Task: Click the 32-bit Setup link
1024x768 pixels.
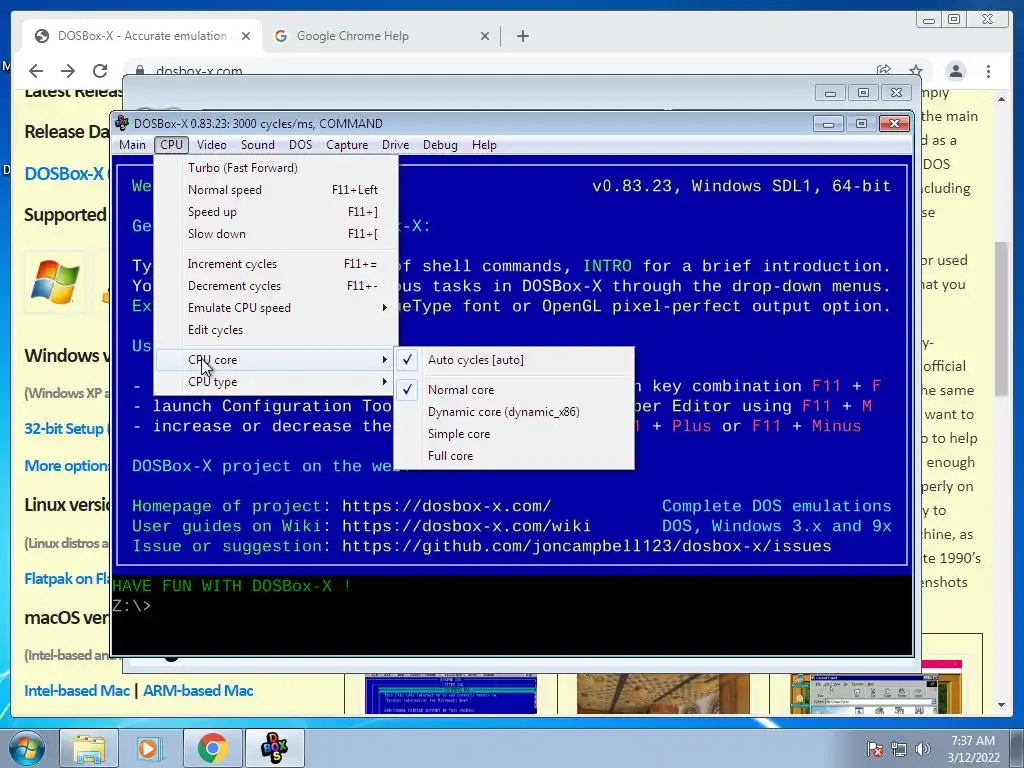Action: [67, 429]
